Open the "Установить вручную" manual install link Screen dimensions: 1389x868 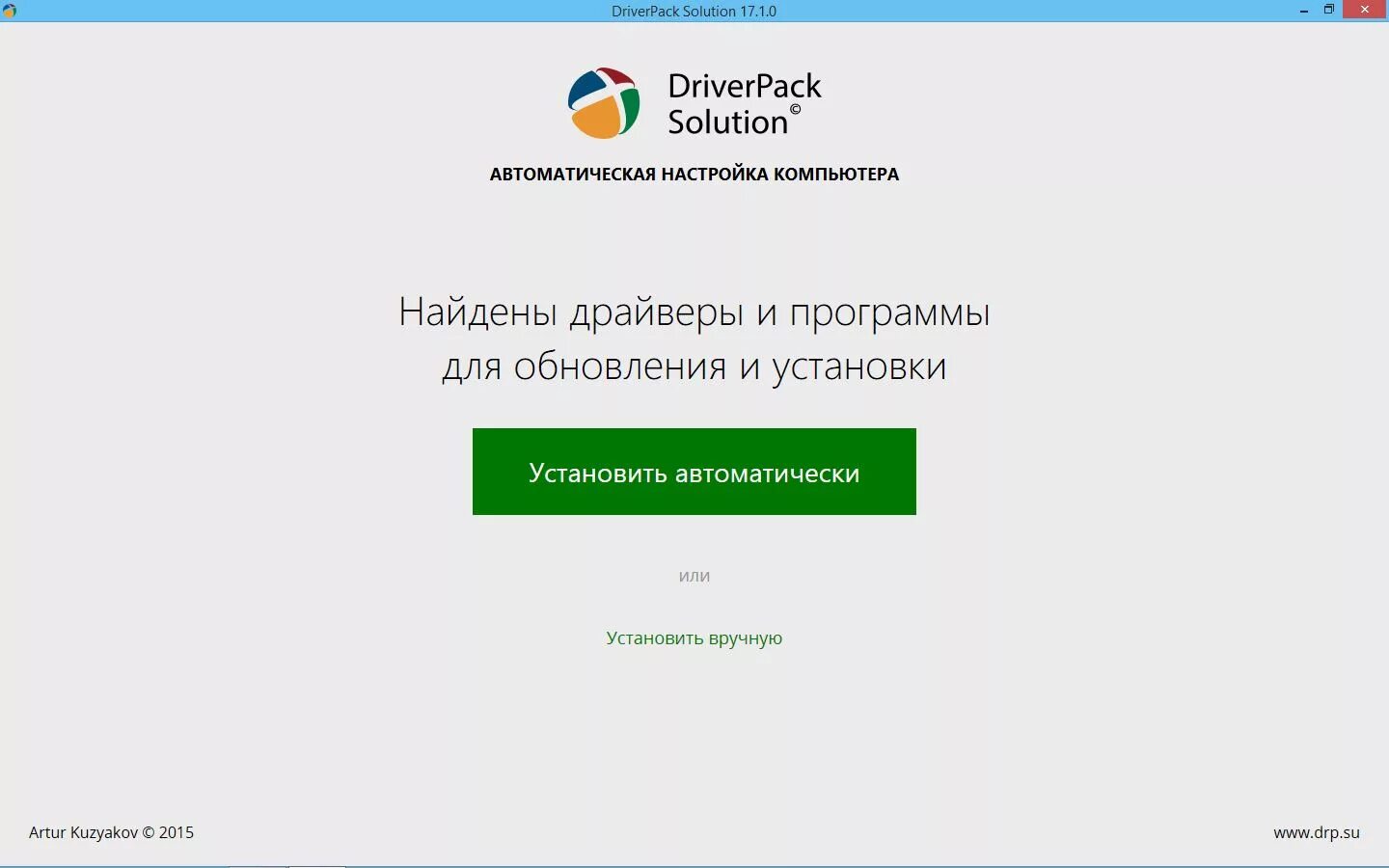(x=694, y=637)
